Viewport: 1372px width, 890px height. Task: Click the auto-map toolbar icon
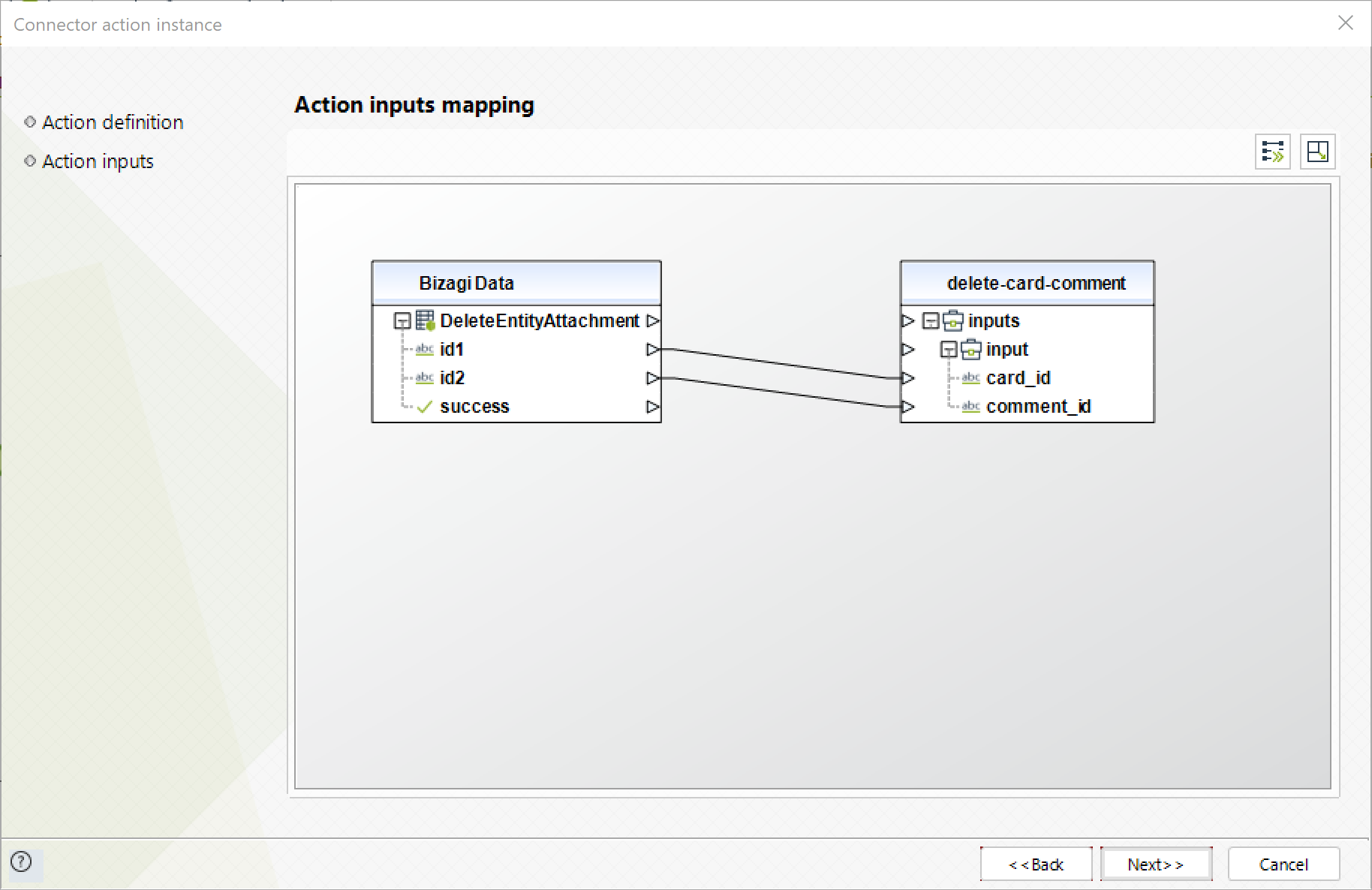coord(1272,152)
